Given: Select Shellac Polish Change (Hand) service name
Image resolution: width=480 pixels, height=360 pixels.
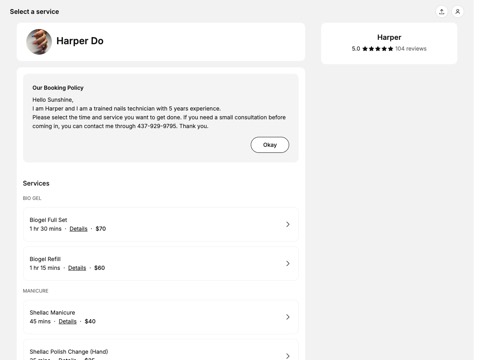Looking at the screenshot, I should pos(69,352).
